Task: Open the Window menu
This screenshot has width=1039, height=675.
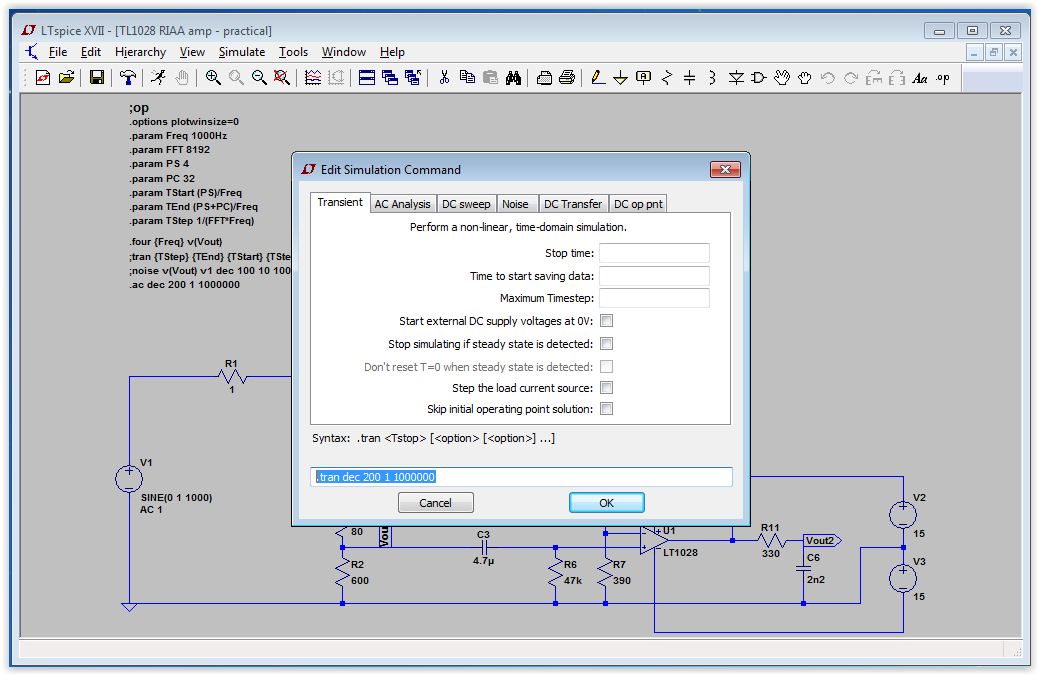Action: coord(343,52)
